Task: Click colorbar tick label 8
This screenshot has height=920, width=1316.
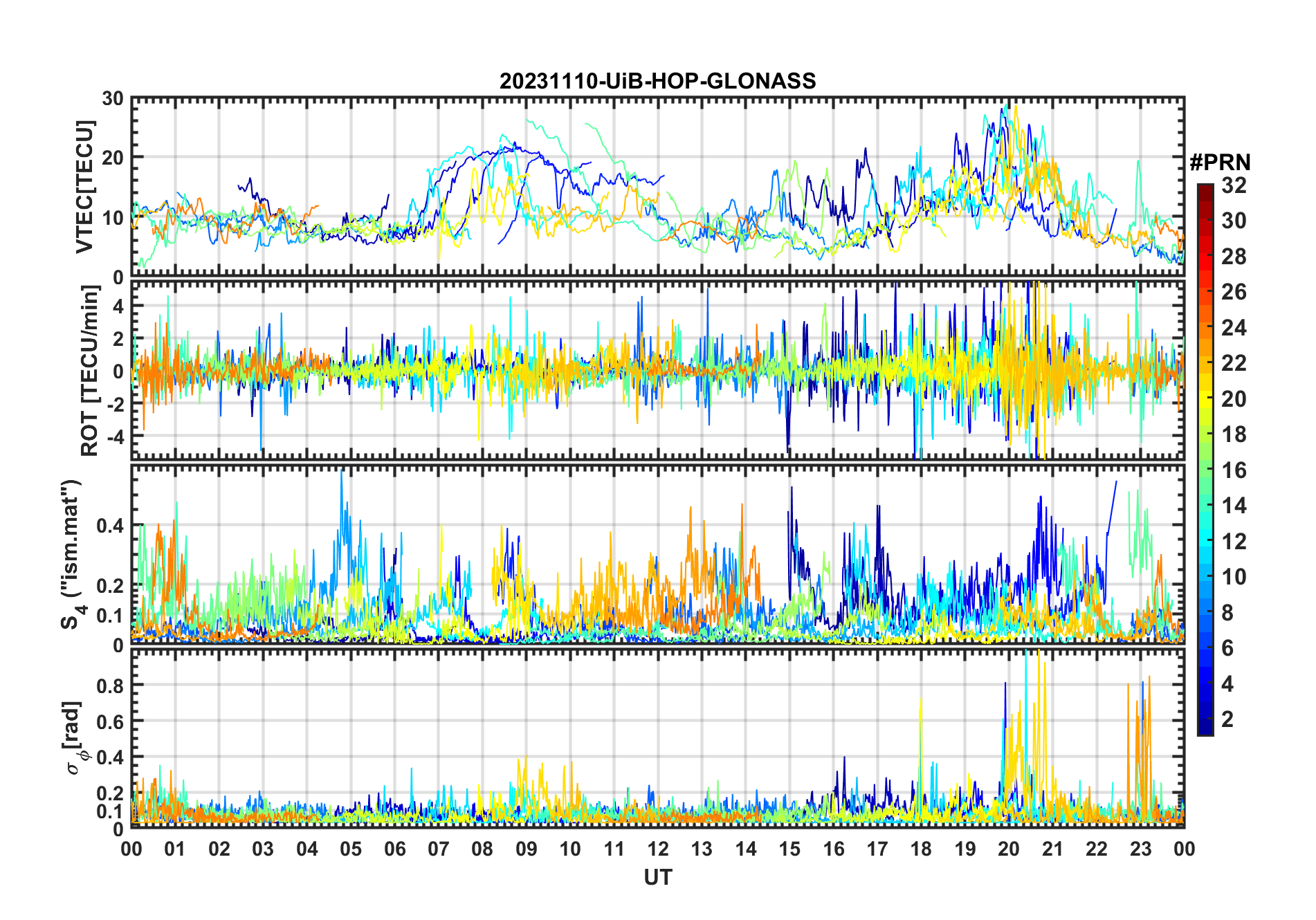Action: click(1227, 613)
